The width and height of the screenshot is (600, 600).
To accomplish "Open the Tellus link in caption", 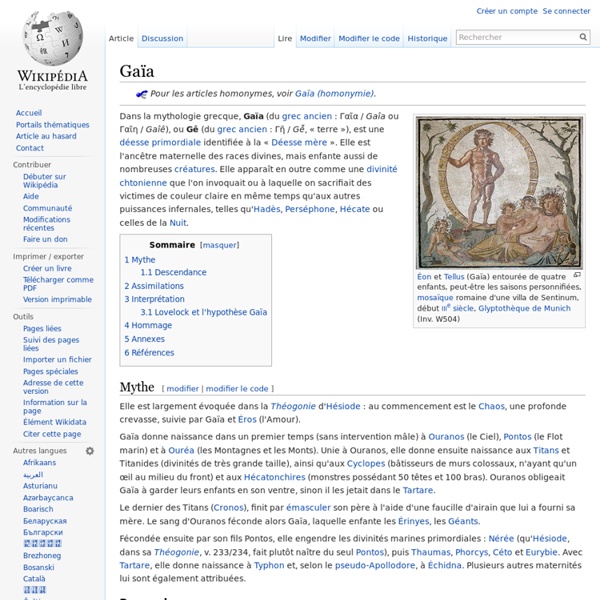I will click(x=454, y=277).
